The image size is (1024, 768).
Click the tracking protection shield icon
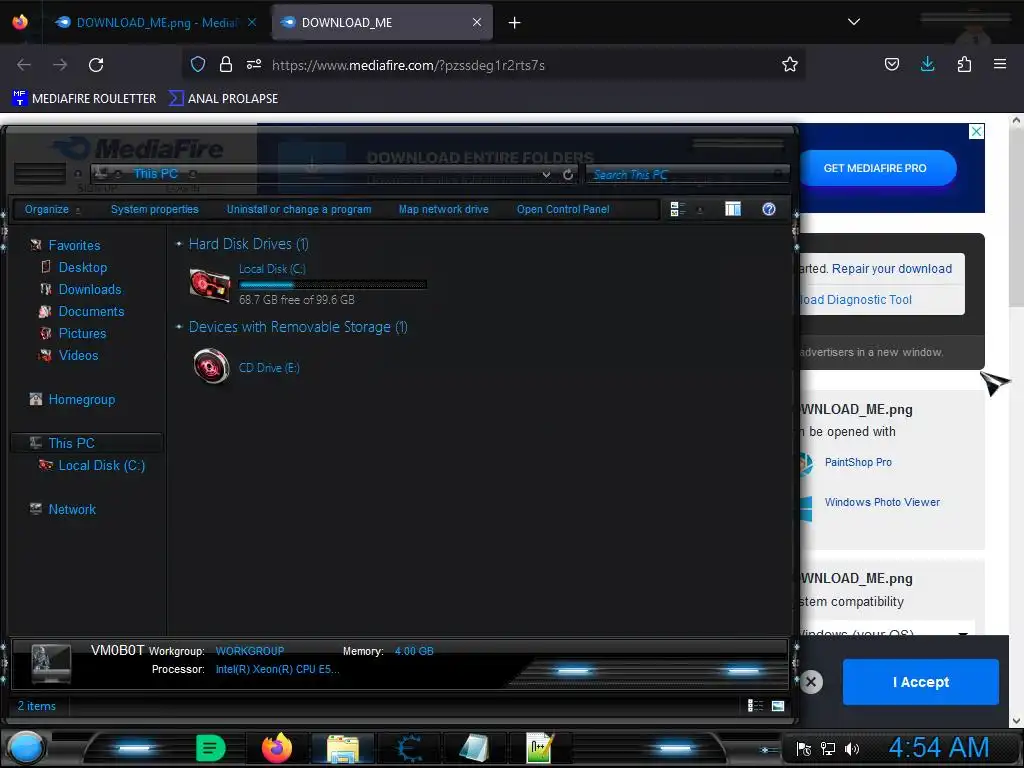[x=198, y=64]
